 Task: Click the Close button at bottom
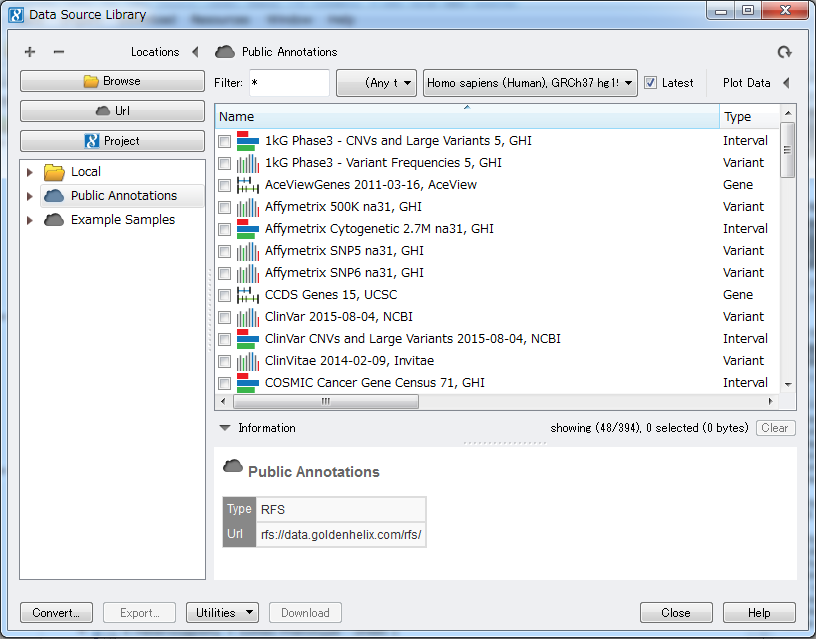tap(676, 612)
